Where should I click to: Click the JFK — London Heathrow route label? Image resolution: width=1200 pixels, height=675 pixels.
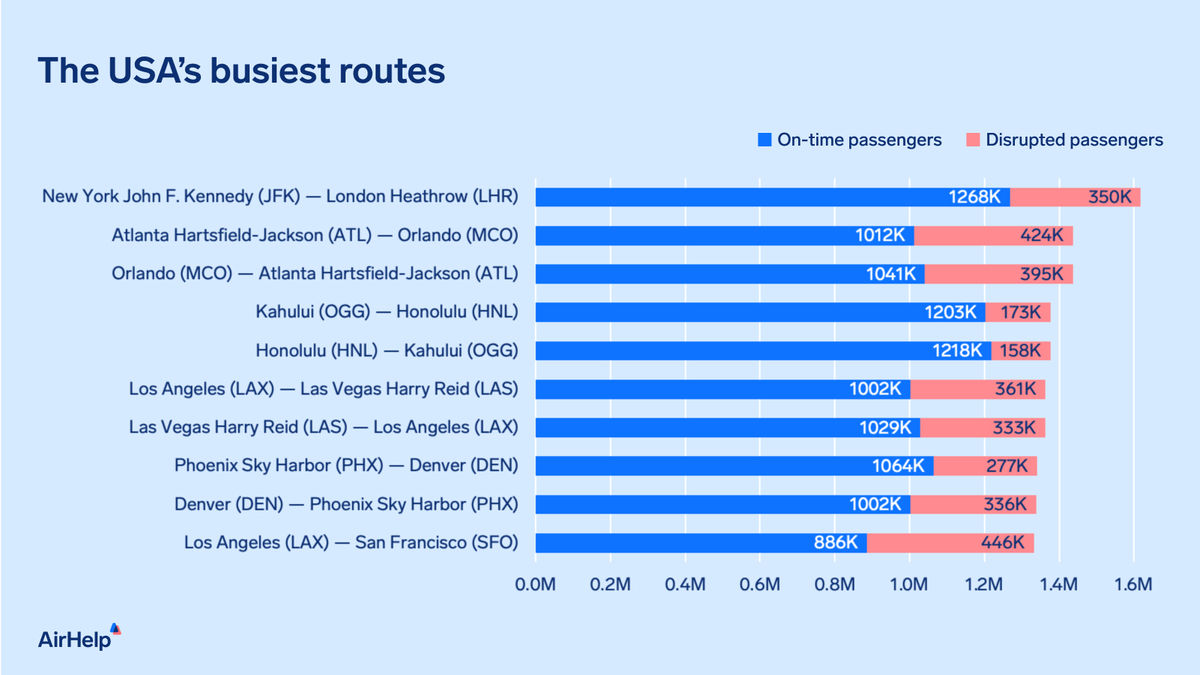pos(280,197)
